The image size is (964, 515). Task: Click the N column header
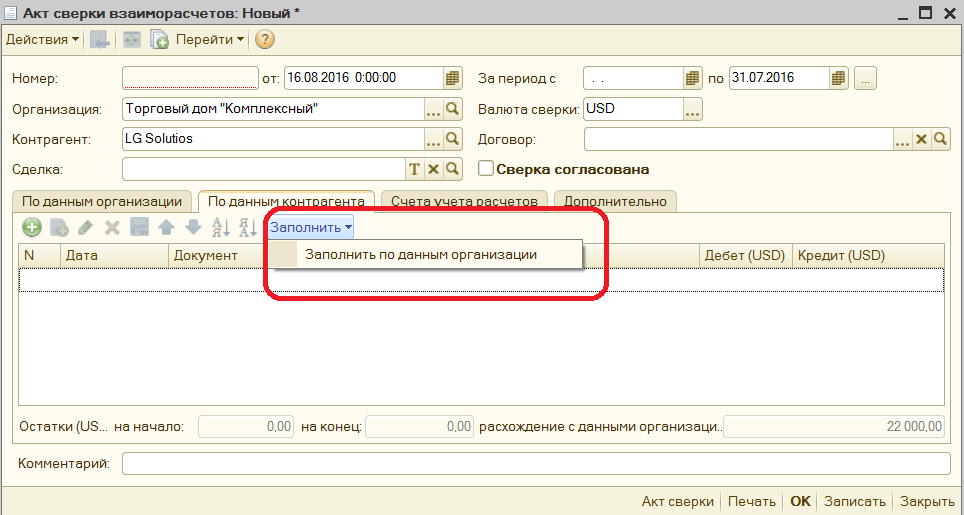click(x=39, y=256)
